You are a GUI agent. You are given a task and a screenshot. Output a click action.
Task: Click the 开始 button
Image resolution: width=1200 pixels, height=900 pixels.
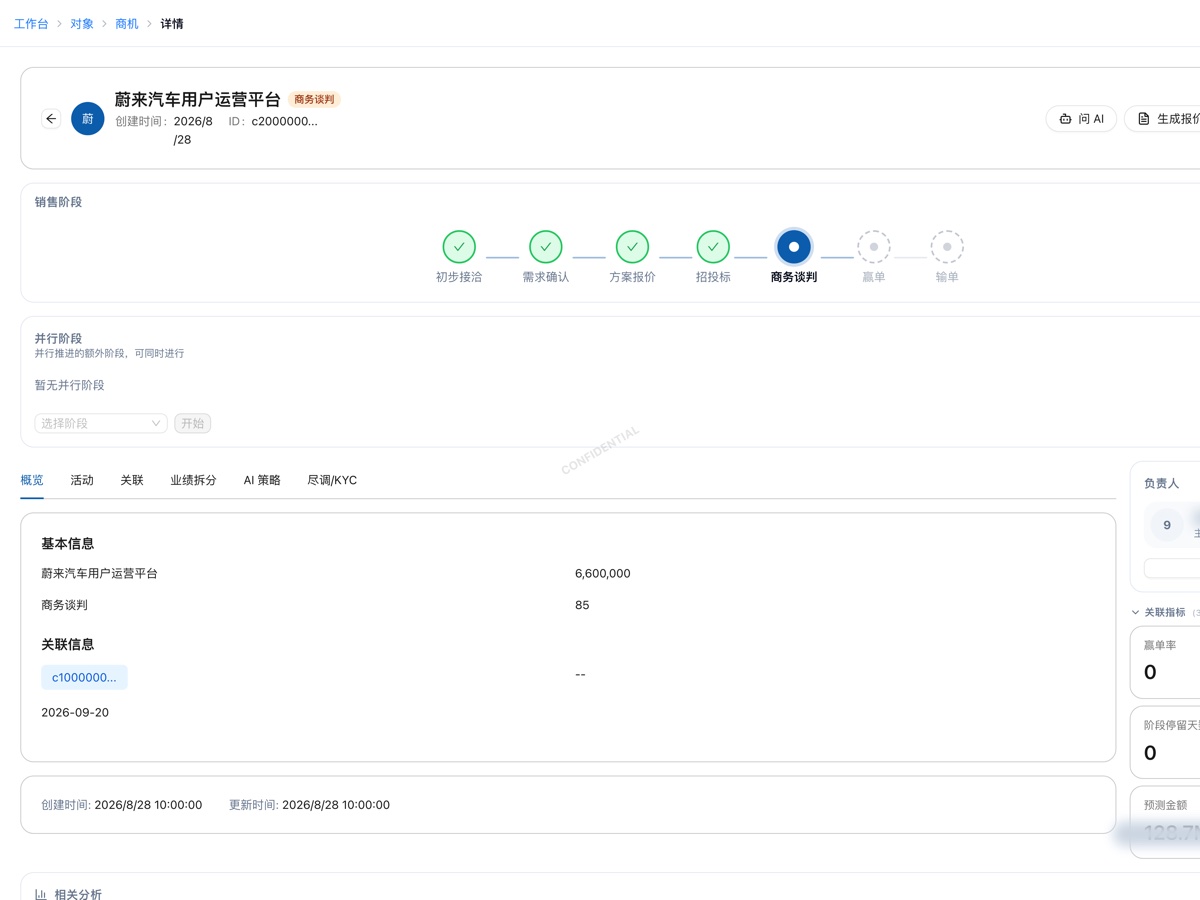pos(192,423)
